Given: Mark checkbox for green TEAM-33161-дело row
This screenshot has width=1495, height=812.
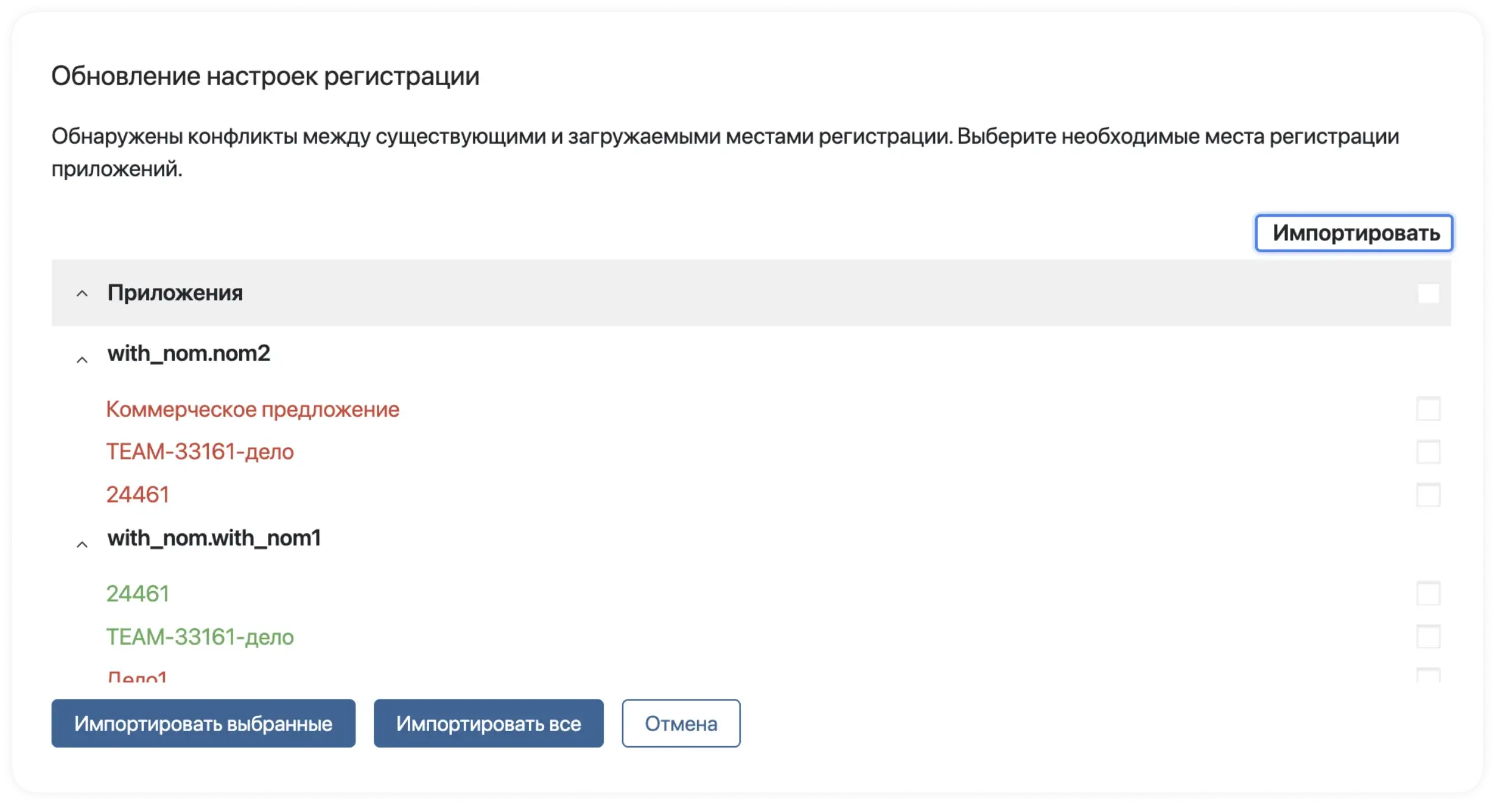Looking at the screenshot, I should [1428, 637].
